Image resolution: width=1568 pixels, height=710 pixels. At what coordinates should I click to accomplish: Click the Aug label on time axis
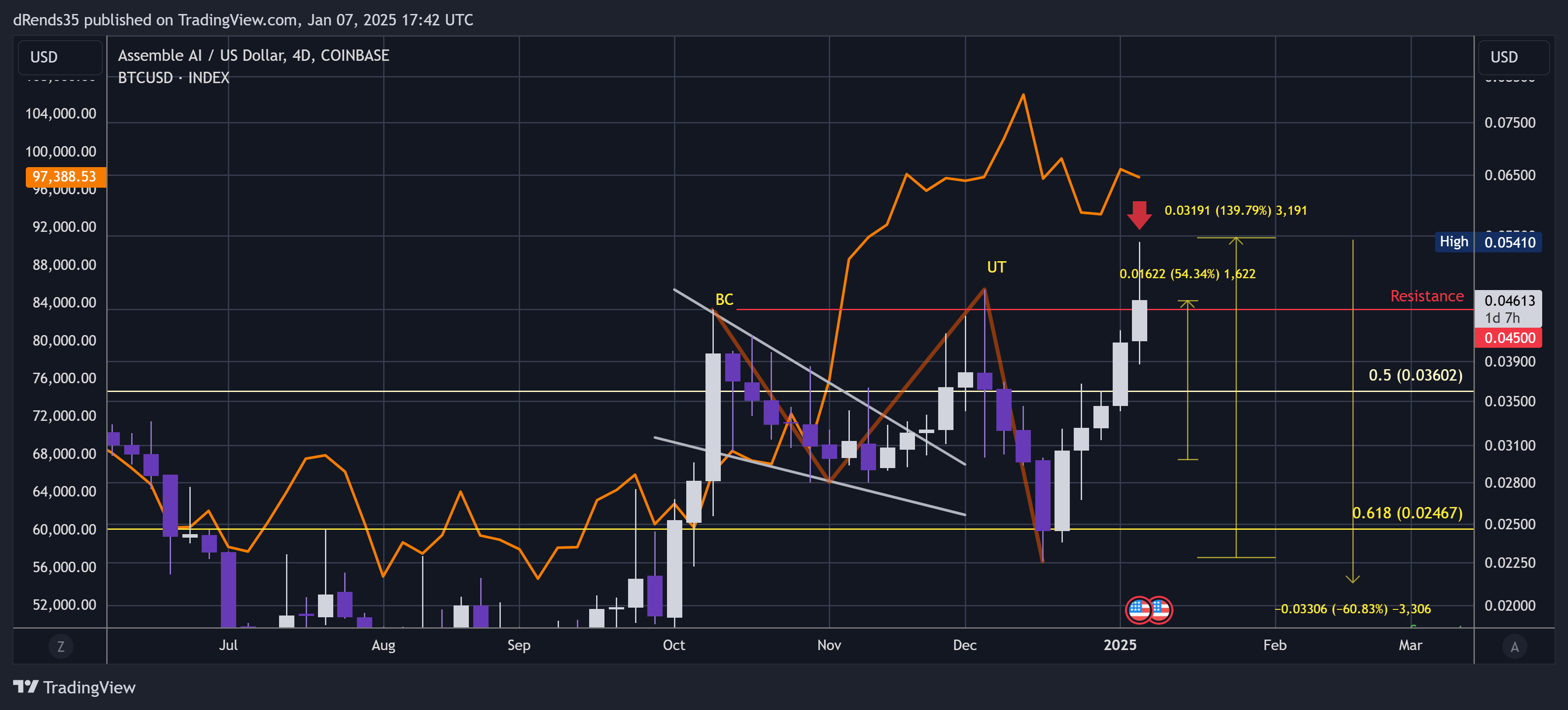pos(384,645)
